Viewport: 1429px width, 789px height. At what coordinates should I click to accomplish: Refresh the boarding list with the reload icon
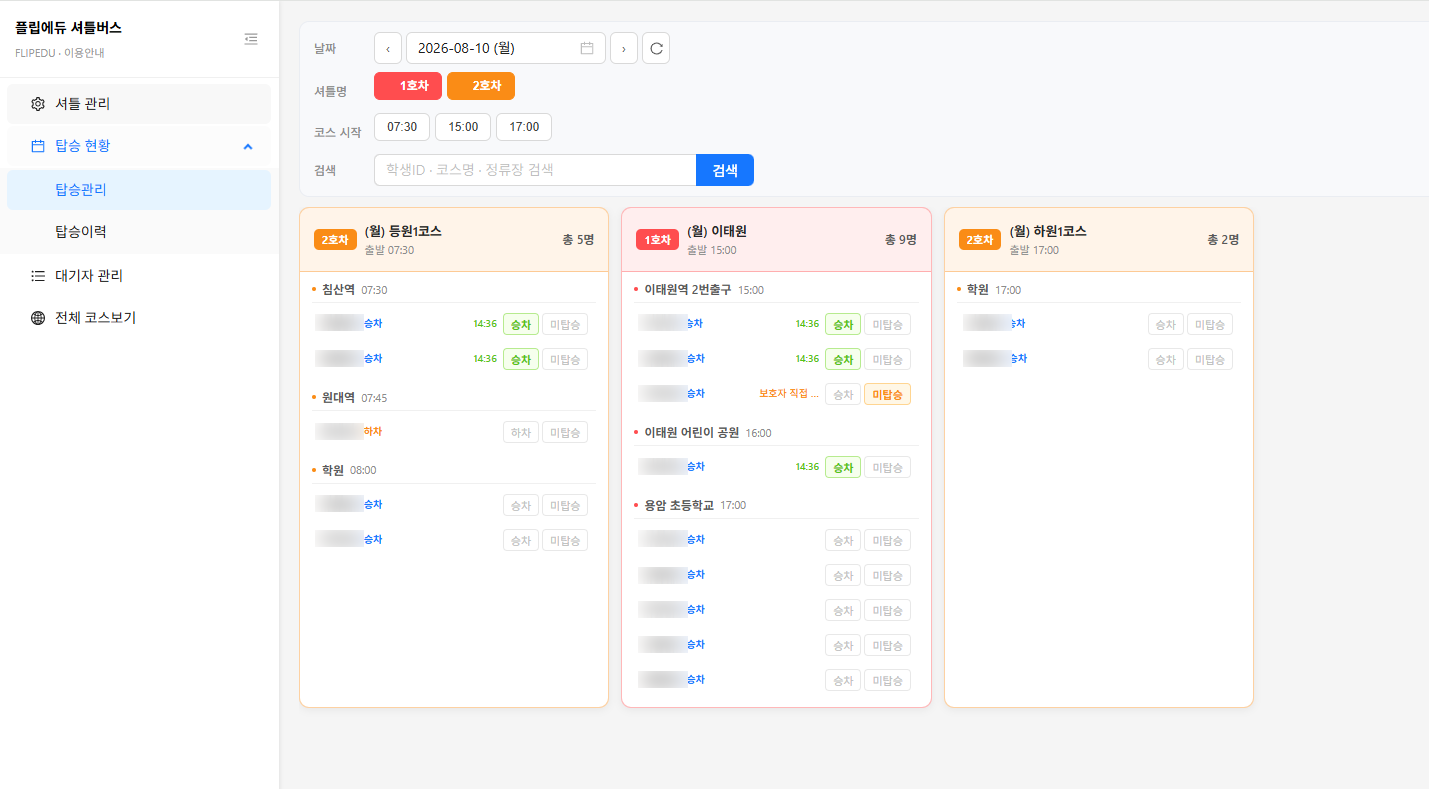pos(656,48)
